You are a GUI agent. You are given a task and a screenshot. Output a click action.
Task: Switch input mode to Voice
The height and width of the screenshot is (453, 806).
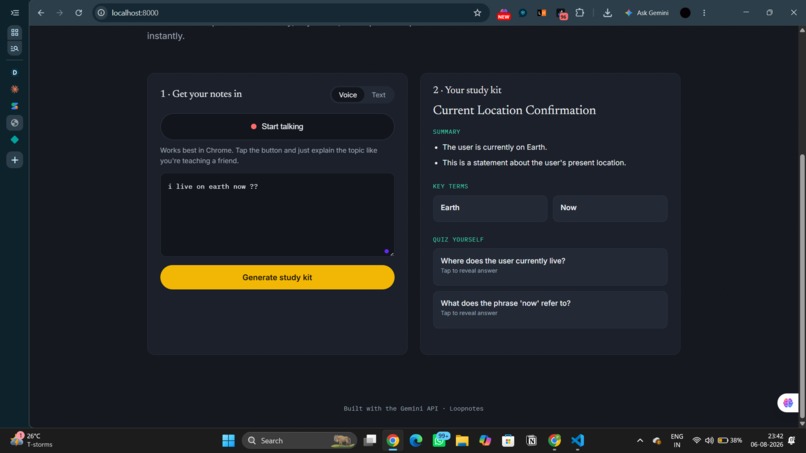click(347, 95)
